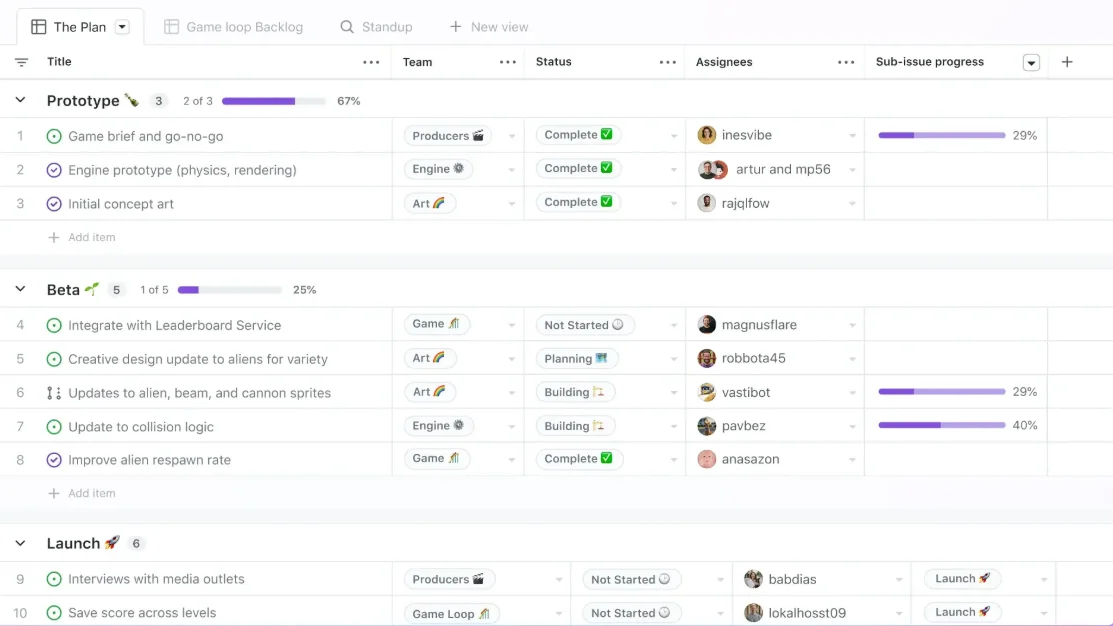Viewport: 1113px width, 626px height.
Task: Select Building status tag for vastibot row
Action: tap(574, 392)
